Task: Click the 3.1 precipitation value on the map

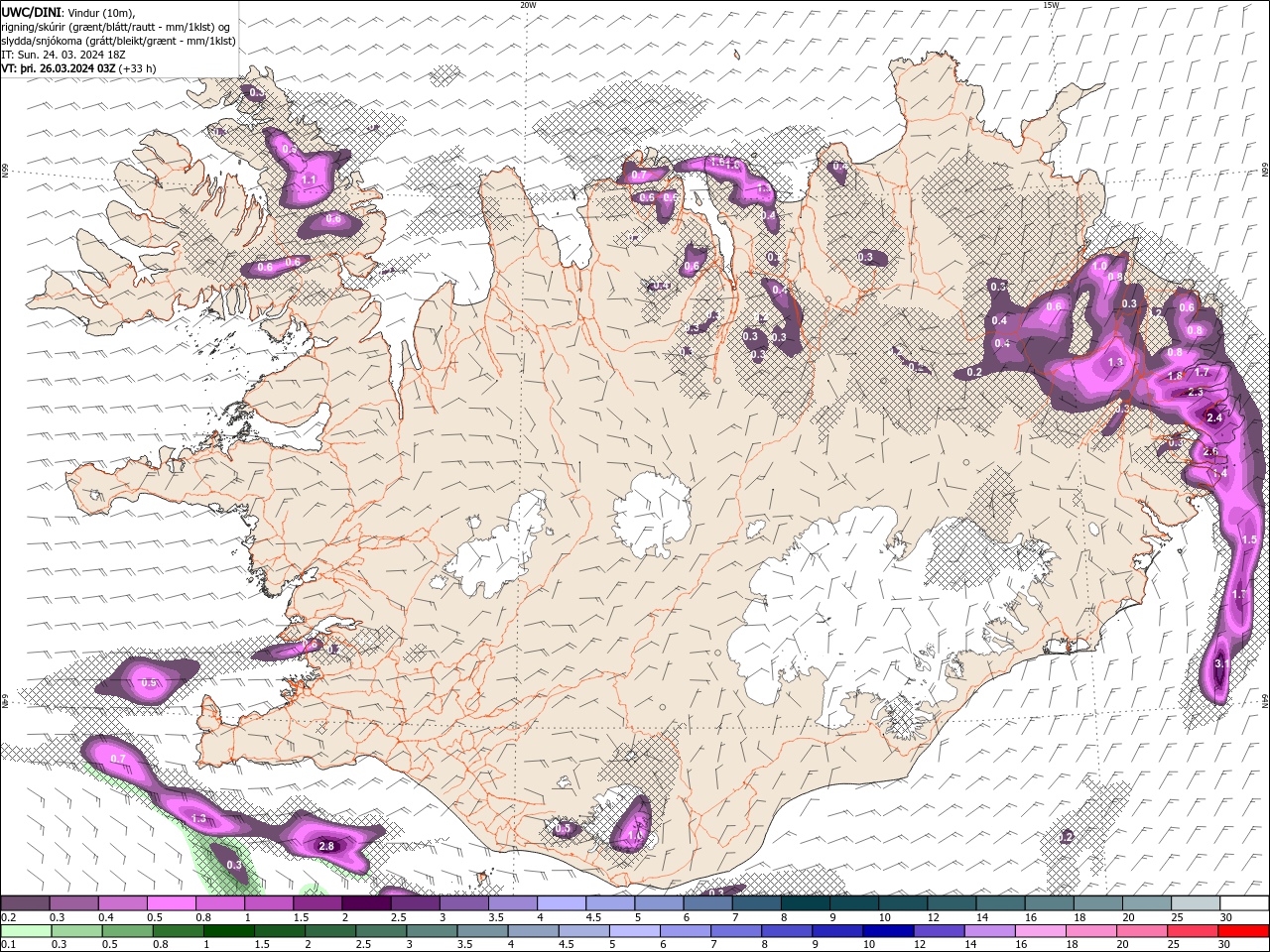Action: coord(1222,664)
